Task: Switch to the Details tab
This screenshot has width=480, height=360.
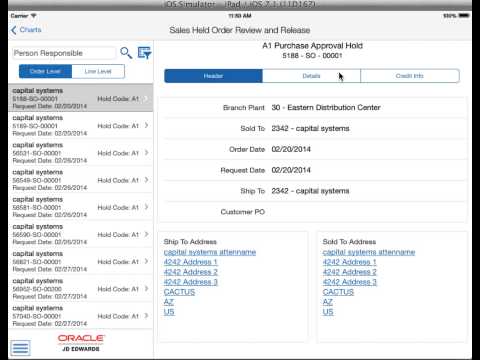Action: [x=311, y=76]
